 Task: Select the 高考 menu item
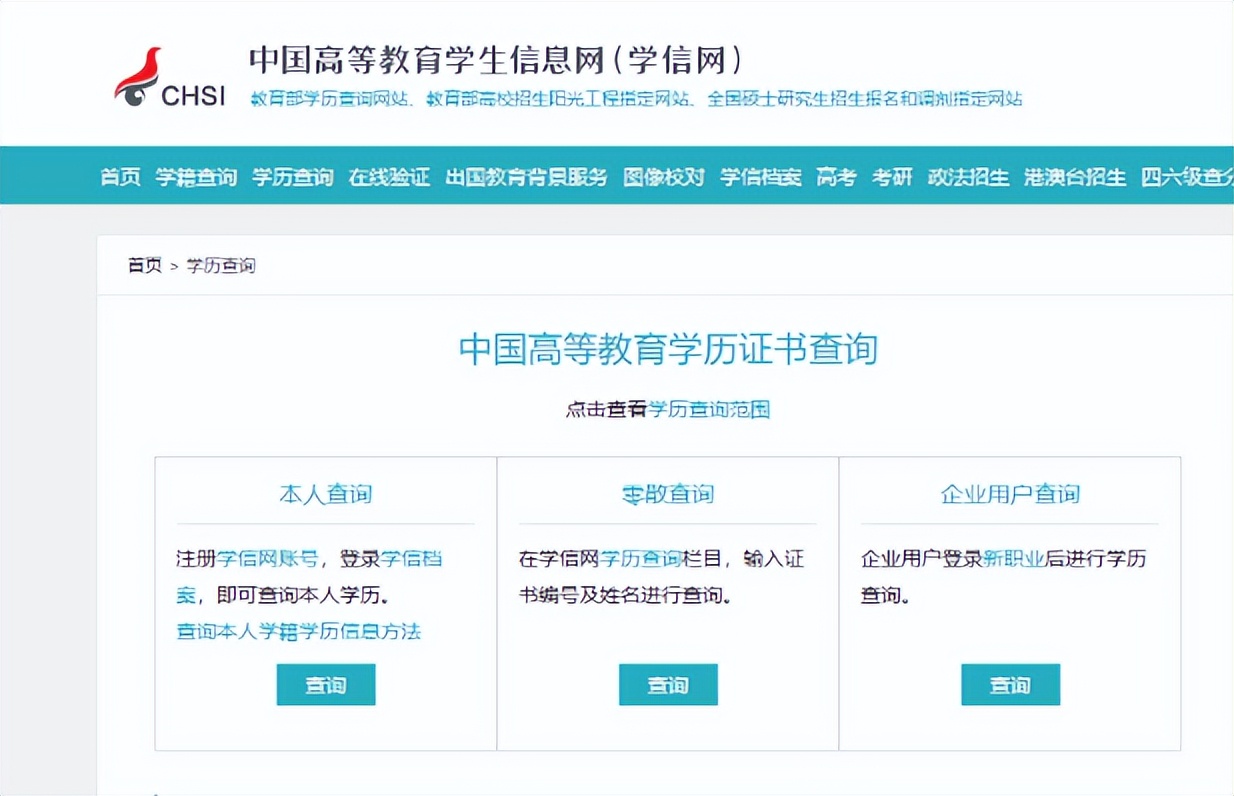pos(834,176)
